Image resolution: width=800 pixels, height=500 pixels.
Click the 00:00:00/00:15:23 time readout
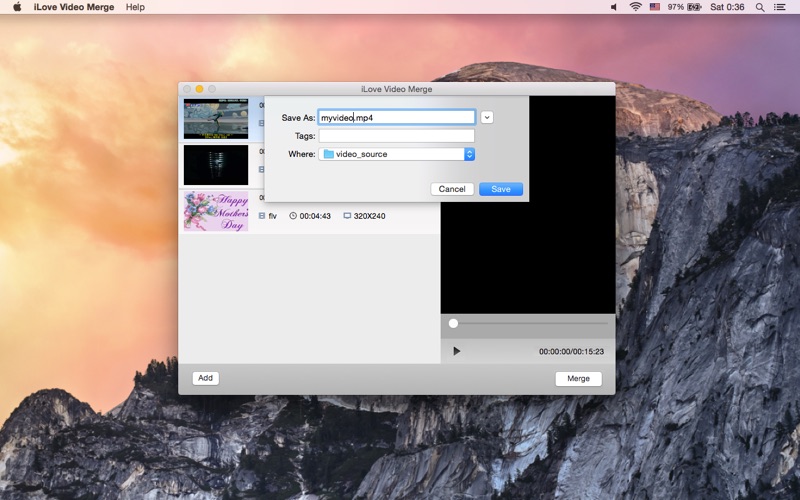[x=571, y=352]
